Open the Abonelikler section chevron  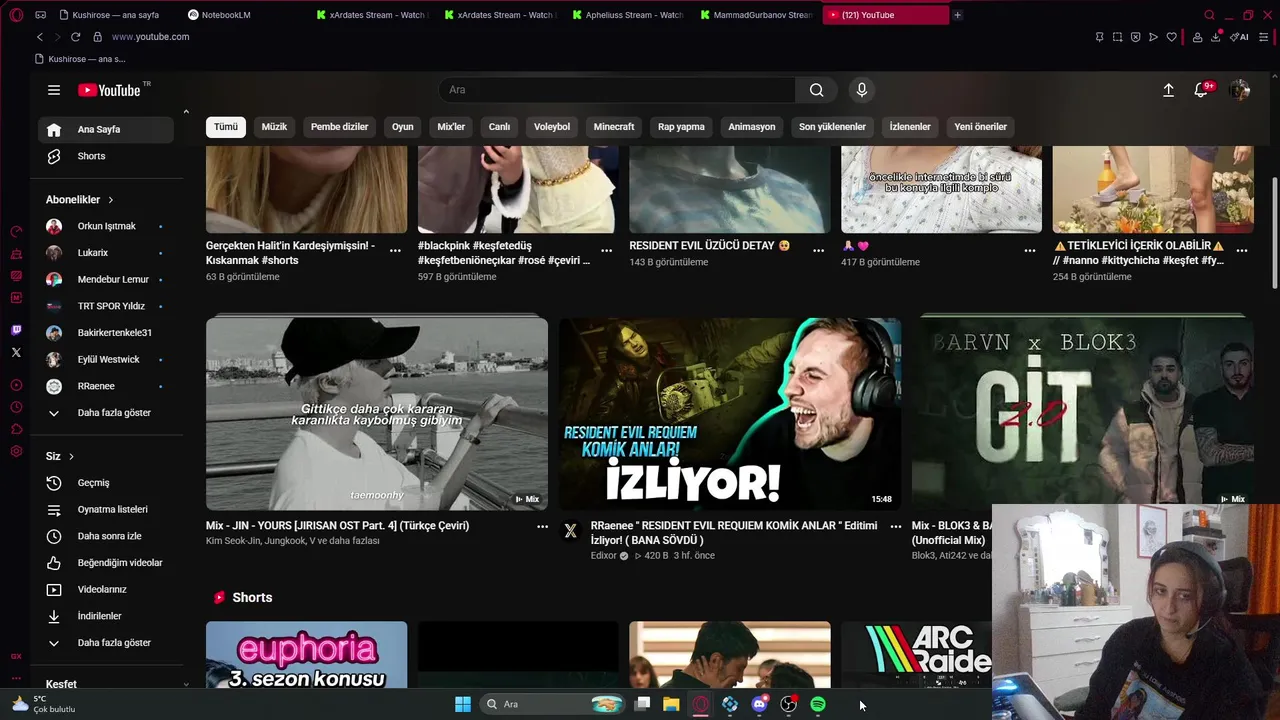[111, 200]
